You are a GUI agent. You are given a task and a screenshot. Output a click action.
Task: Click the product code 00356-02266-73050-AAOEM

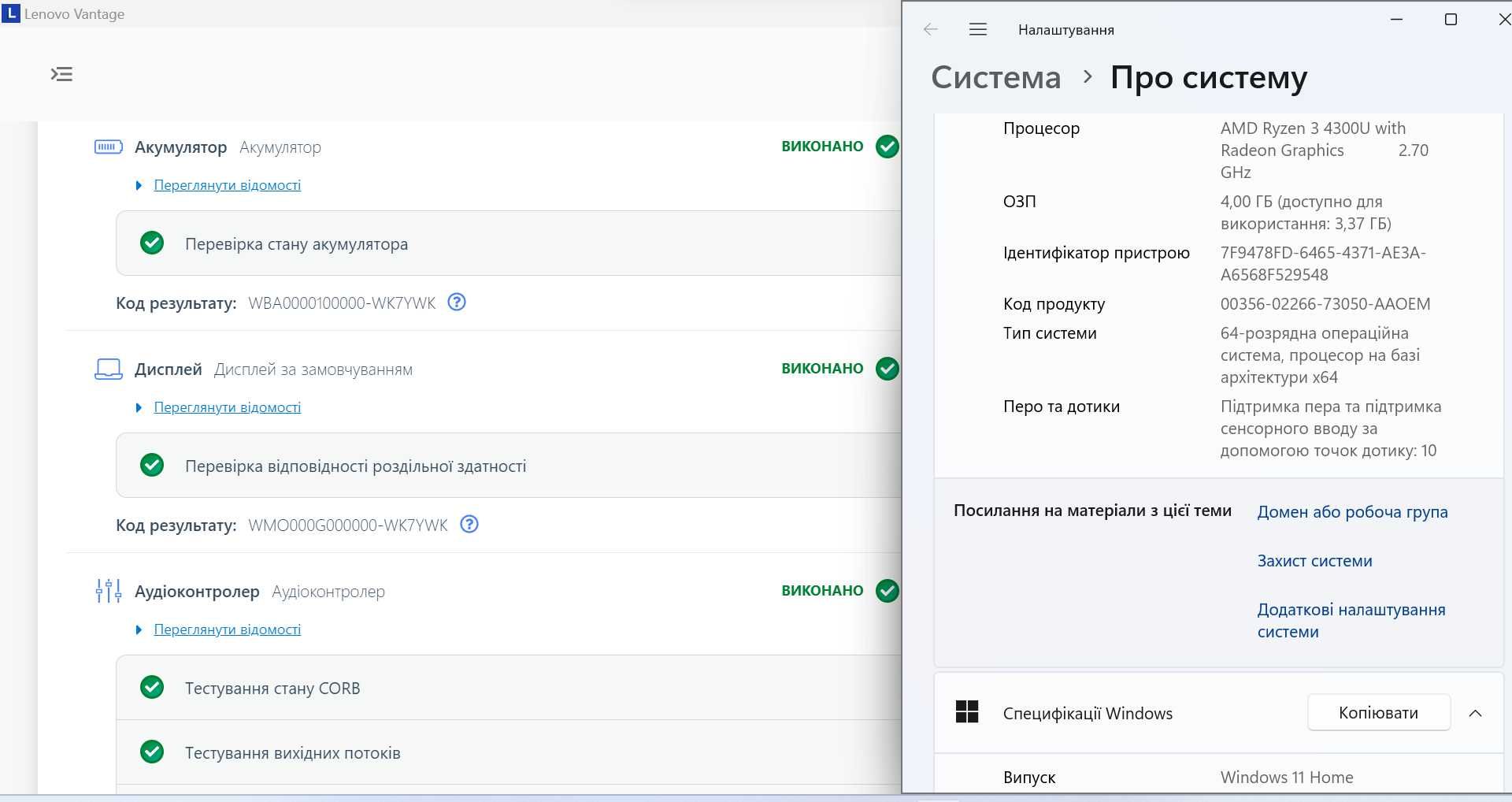coord(1325,304)
